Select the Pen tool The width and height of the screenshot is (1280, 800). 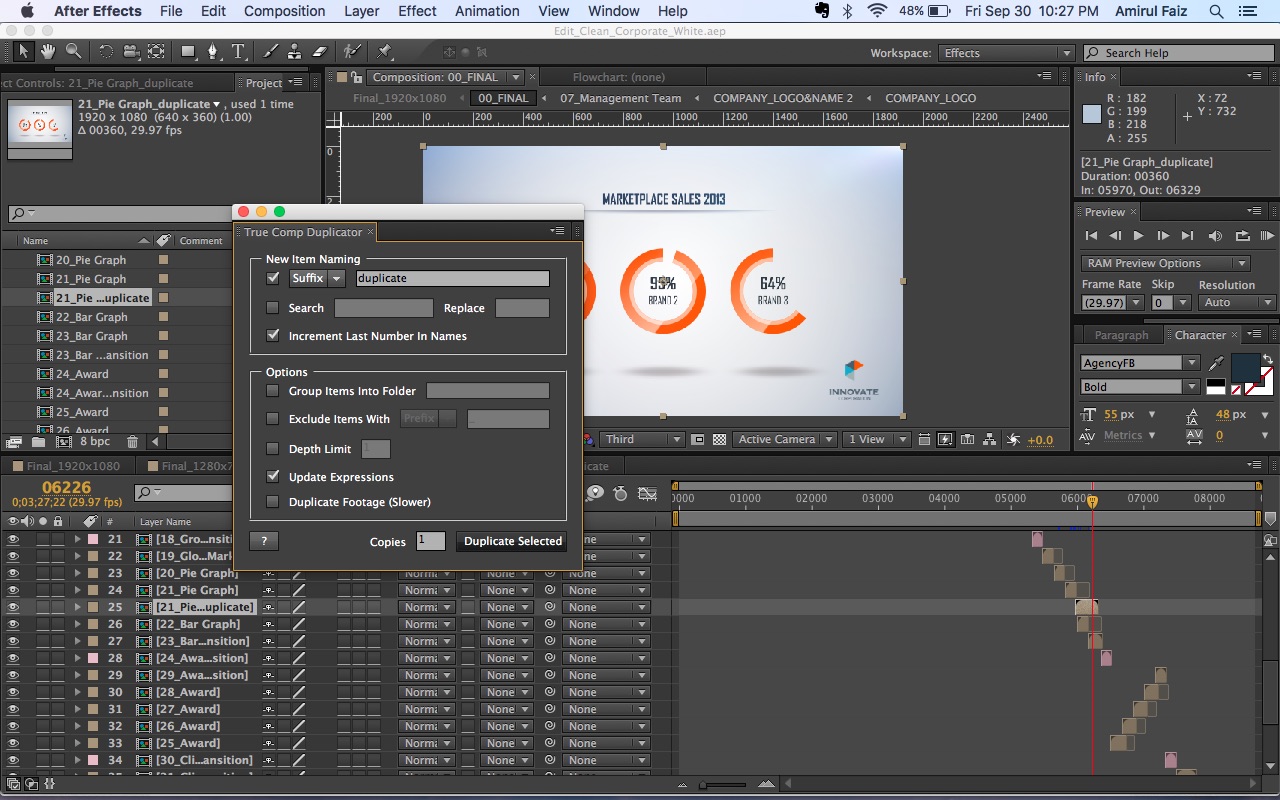tap(213, 51)
